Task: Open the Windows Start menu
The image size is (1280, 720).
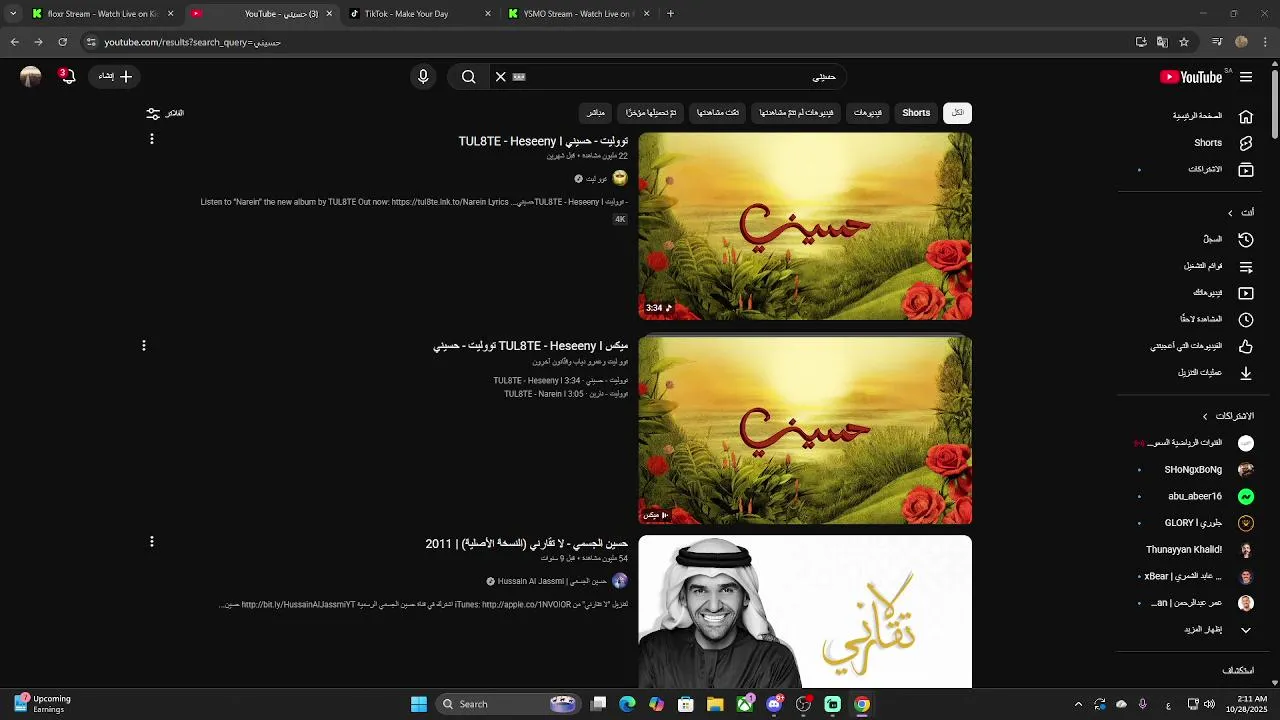Action: [419, 704]
